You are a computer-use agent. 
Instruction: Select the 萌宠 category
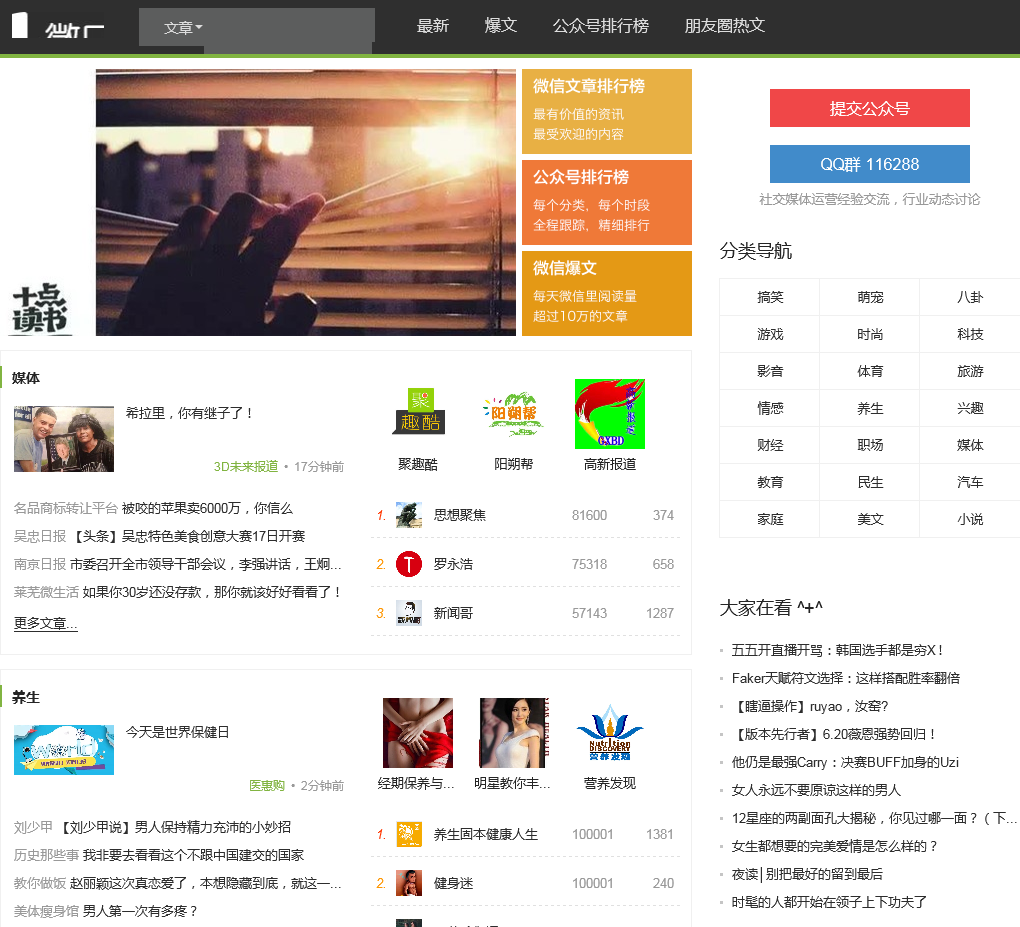point(870,297)
